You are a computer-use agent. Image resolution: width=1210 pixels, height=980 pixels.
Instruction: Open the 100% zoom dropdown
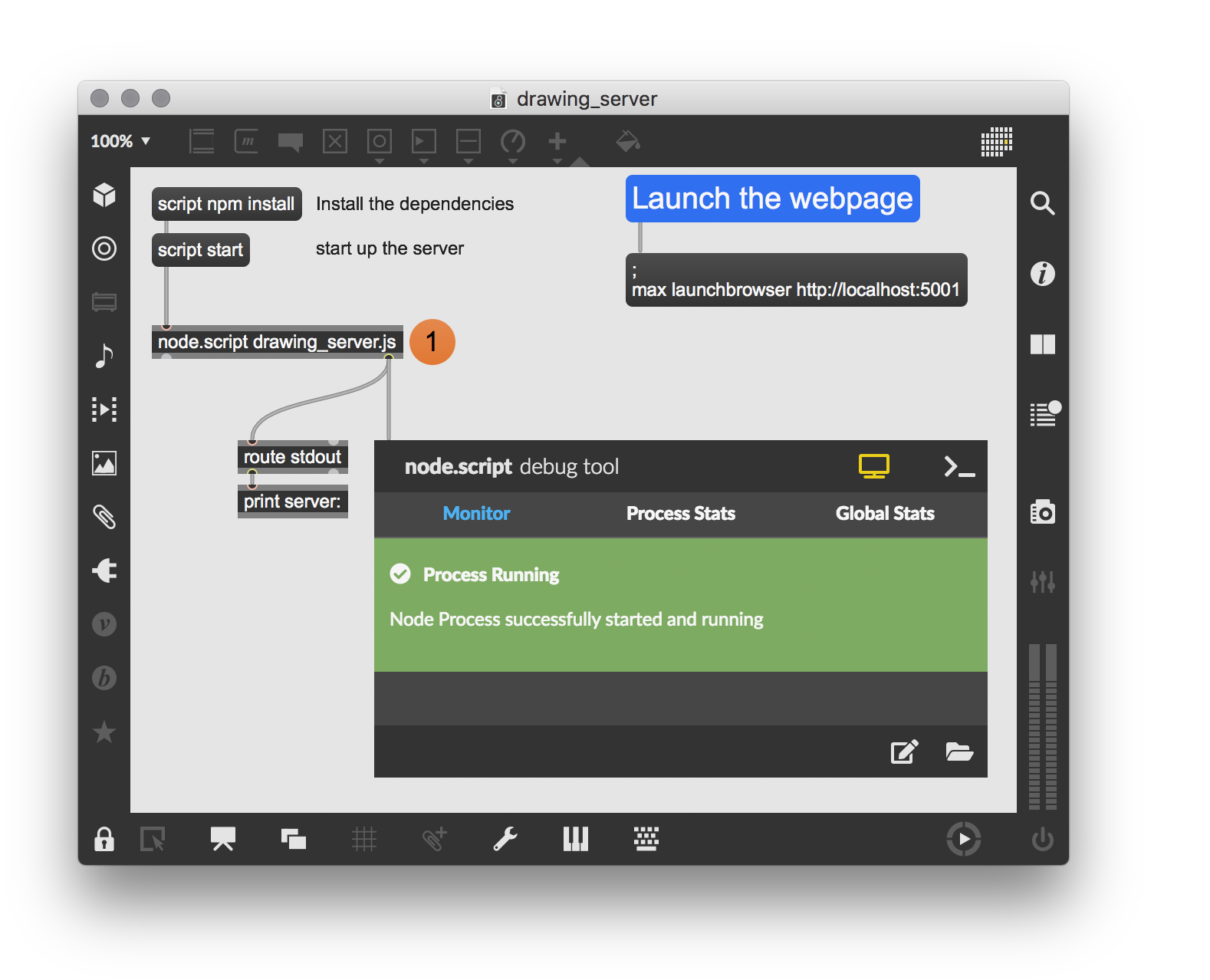(x=120, y=141)
